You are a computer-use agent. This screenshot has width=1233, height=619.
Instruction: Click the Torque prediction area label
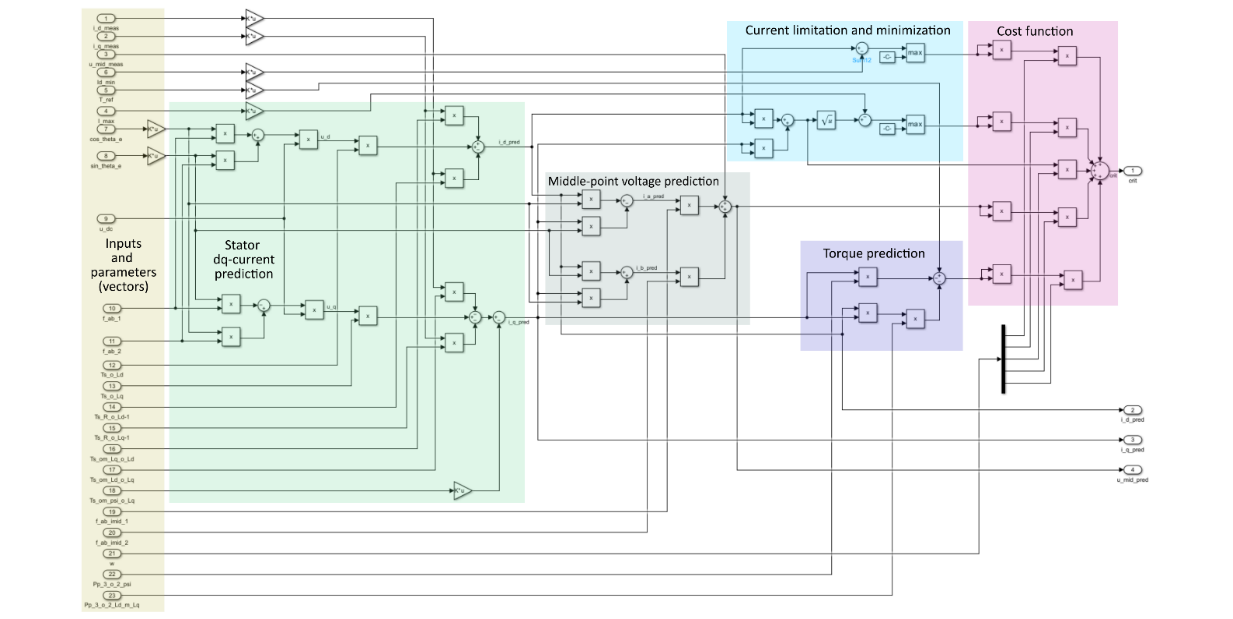pyautogui.click(x=873, y=253)
